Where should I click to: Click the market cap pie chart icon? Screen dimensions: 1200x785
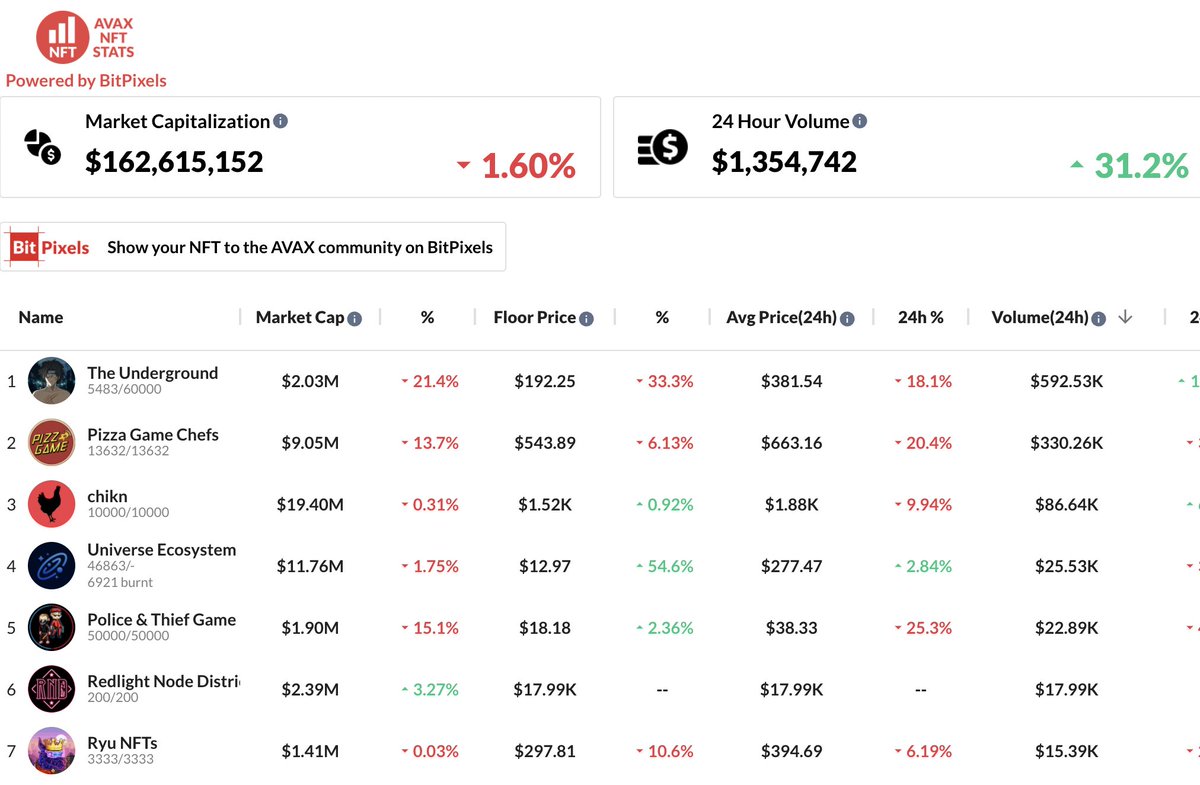coord(43,147)
